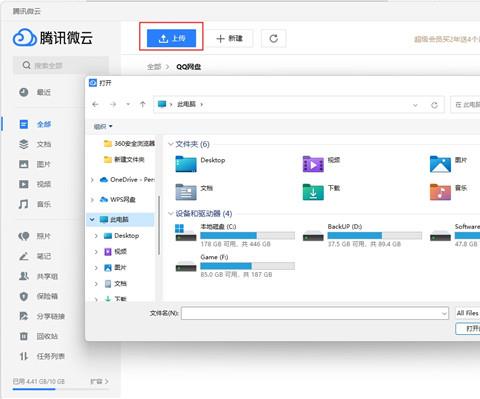Open the file name dropdown arrow
The width and height of the screenshot is (480, 399).
pyautogui.click(x=444, y=313)
